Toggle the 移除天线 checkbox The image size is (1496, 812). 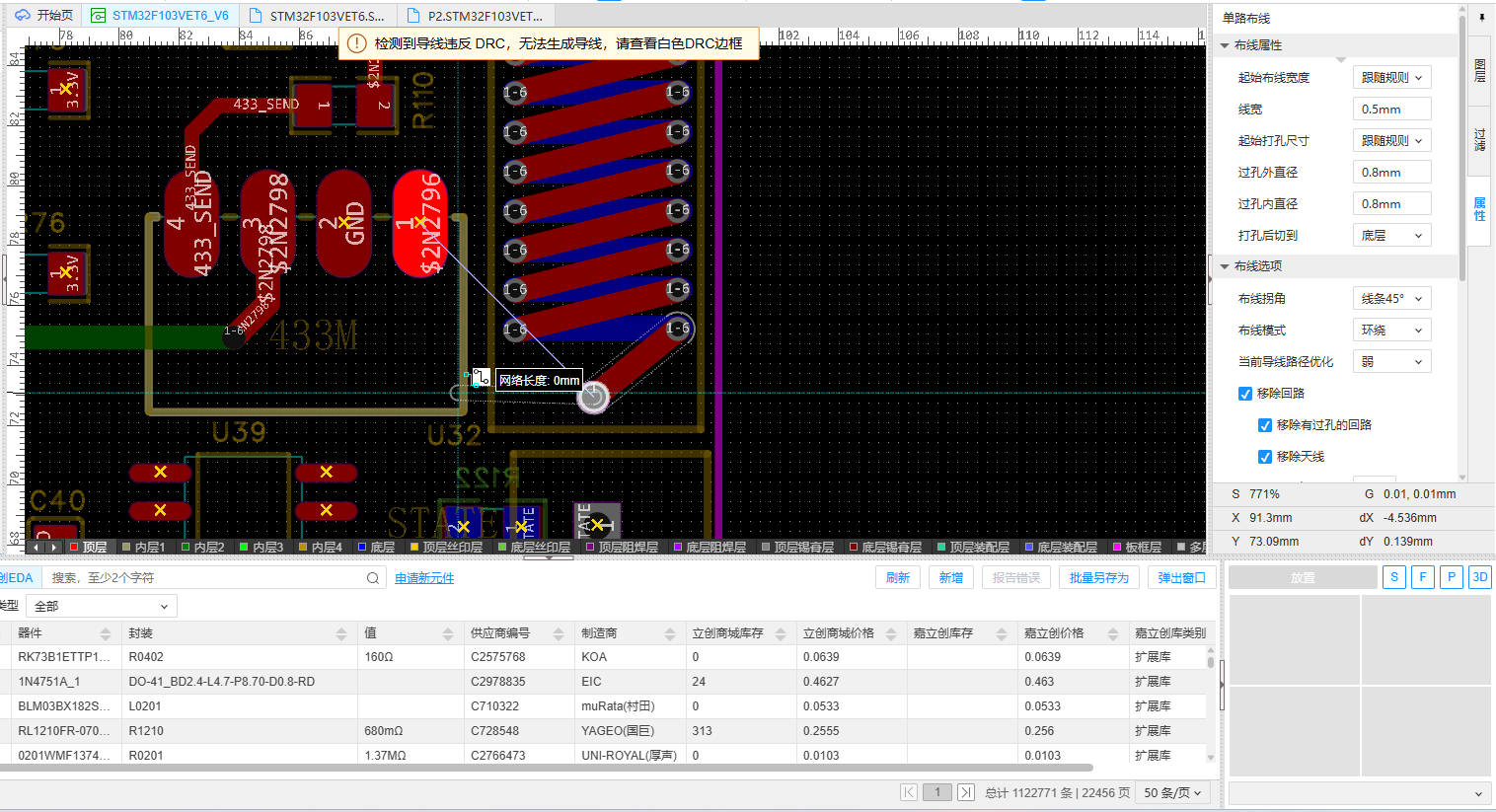[1265, 457]
